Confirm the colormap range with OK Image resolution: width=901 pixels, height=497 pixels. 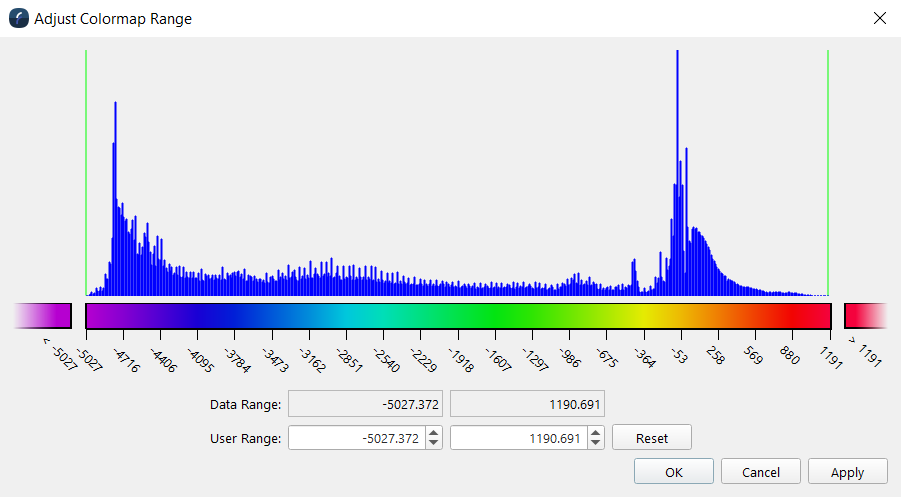pyautogui.click(x=673, y=472)
